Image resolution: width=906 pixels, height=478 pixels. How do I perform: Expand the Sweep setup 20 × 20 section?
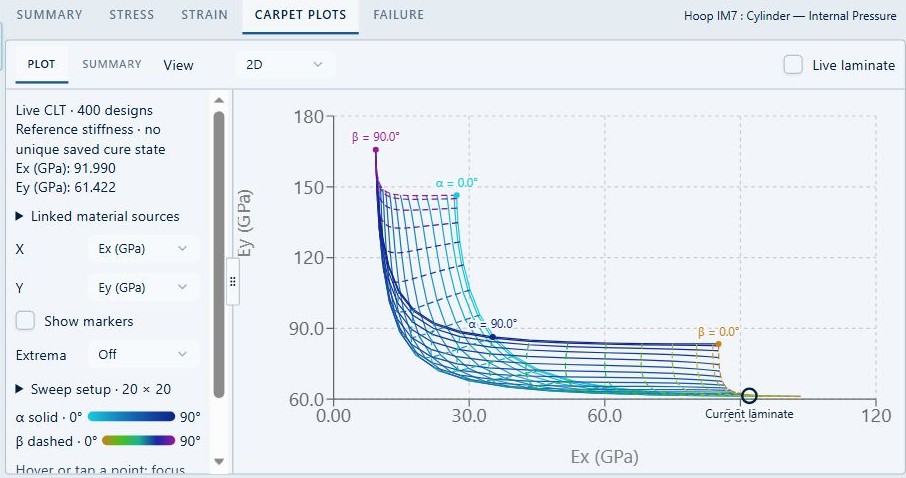(x=94, y=389)
